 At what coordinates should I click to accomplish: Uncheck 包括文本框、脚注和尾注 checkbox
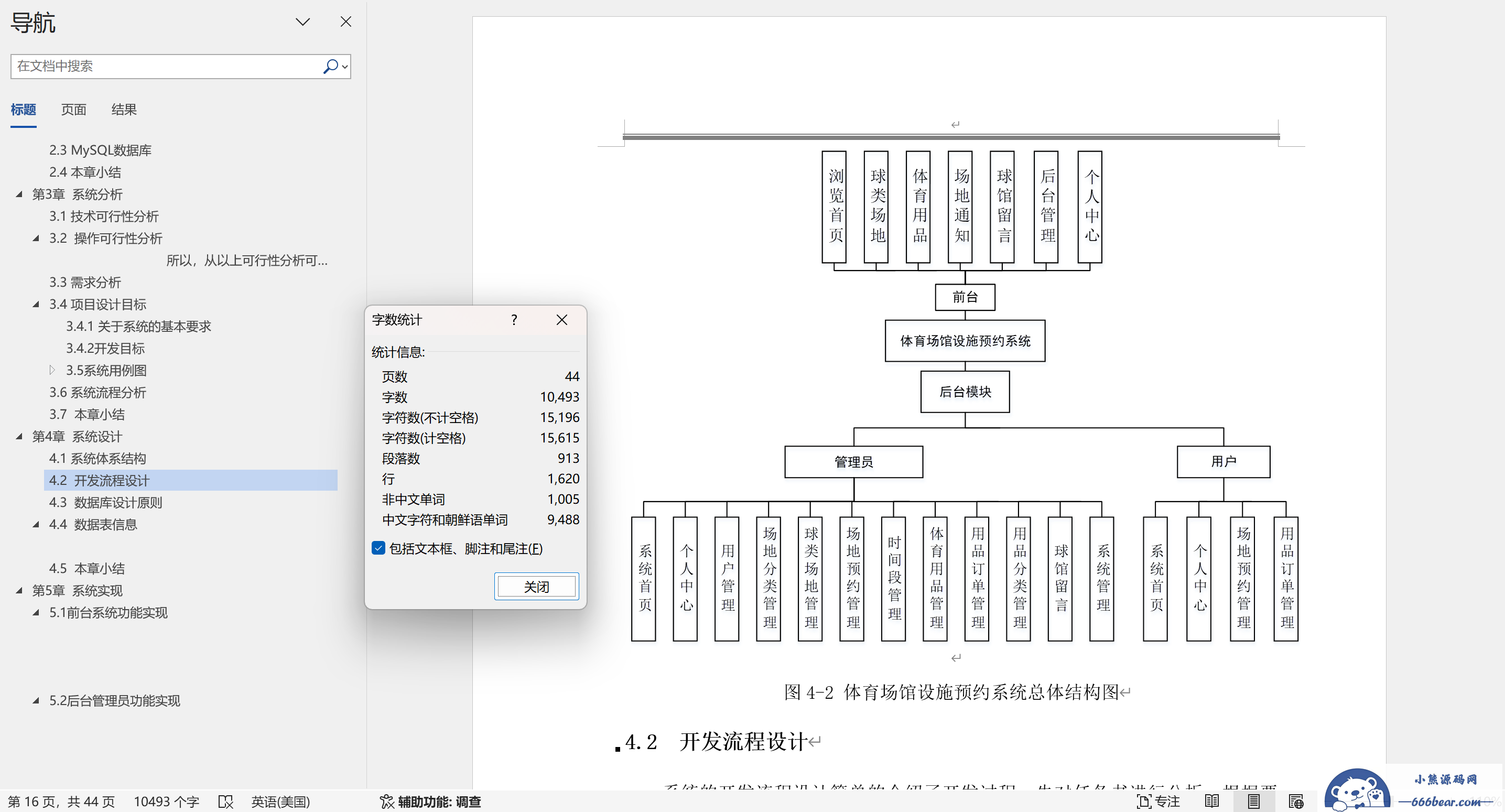(378, 548)
